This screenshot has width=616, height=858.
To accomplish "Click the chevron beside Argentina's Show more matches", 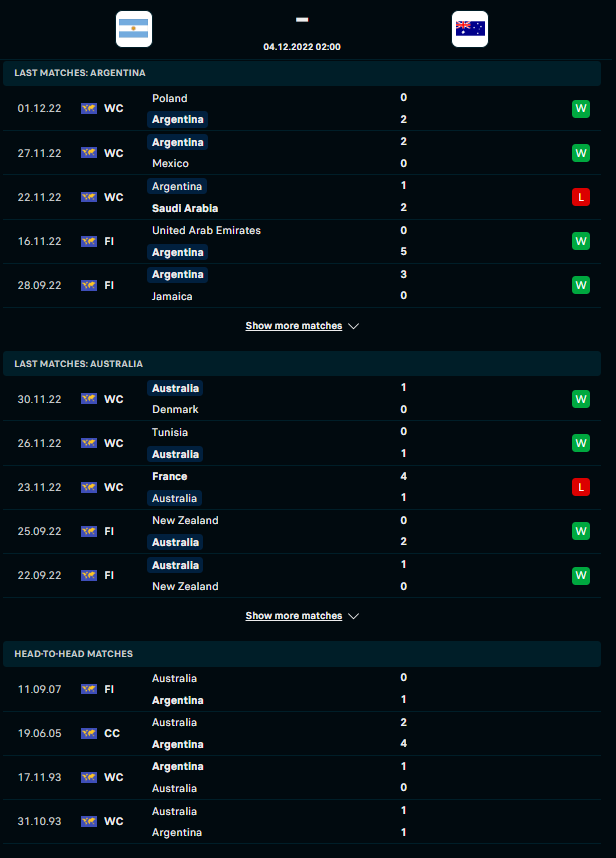I will point(353,326).
